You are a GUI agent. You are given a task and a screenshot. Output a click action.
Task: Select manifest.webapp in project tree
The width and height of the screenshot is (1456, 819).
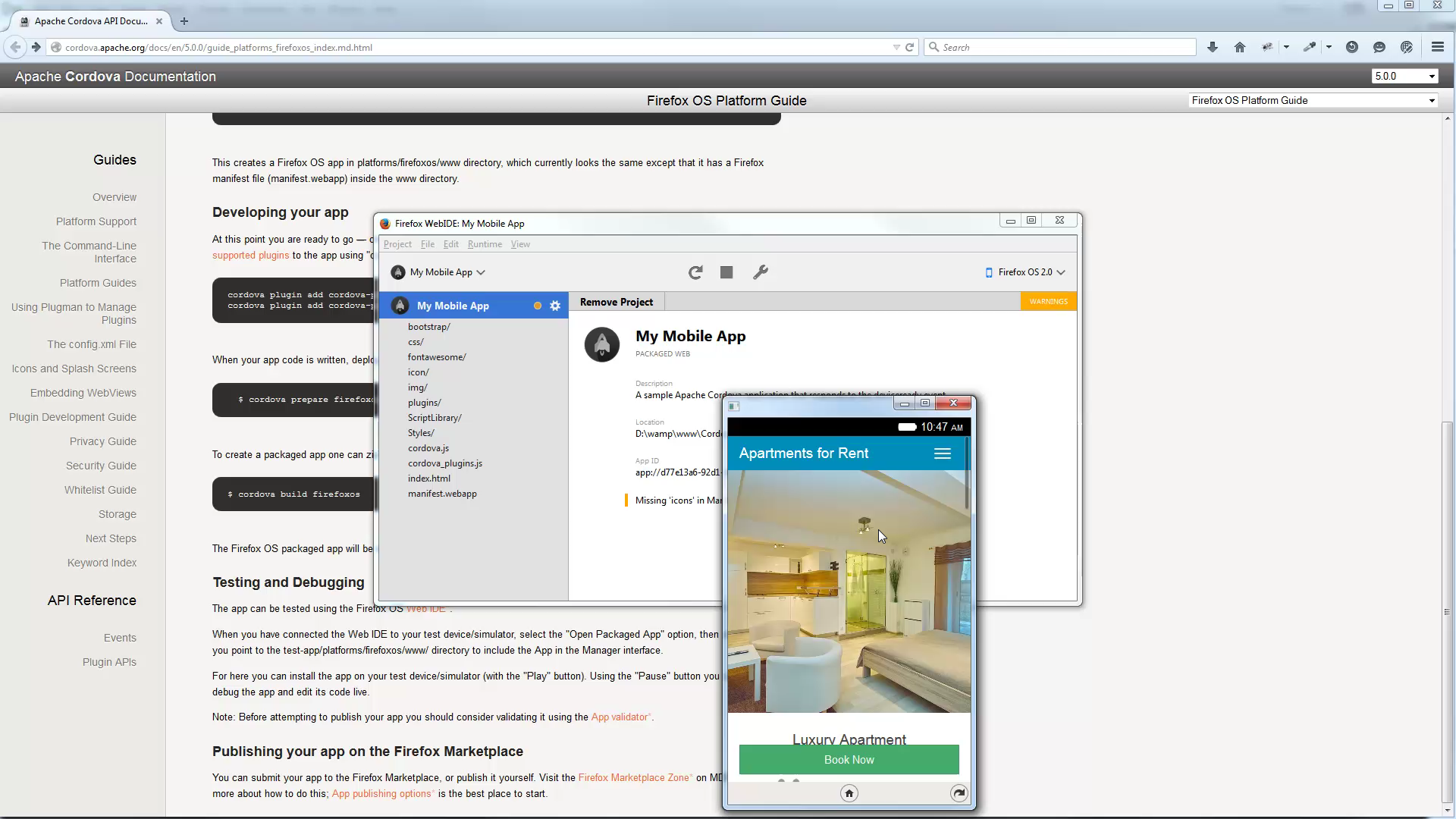[x=442, y=494]
